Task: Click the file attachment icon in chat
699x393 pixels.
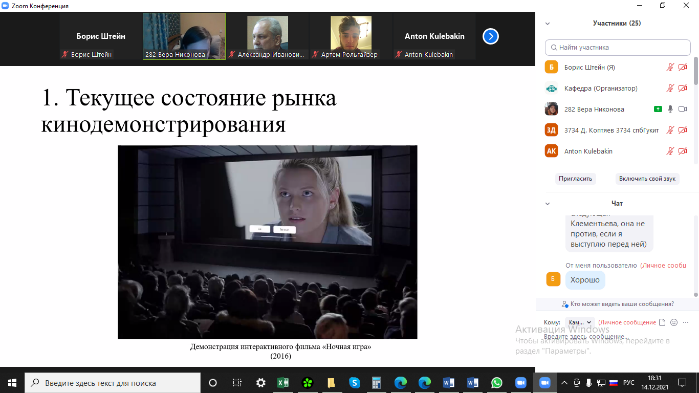Action: pyautogui.click(x=662, y=322)
